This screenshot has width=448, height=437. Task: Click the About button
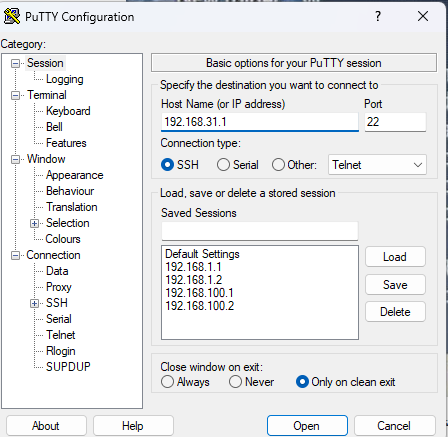46,426
